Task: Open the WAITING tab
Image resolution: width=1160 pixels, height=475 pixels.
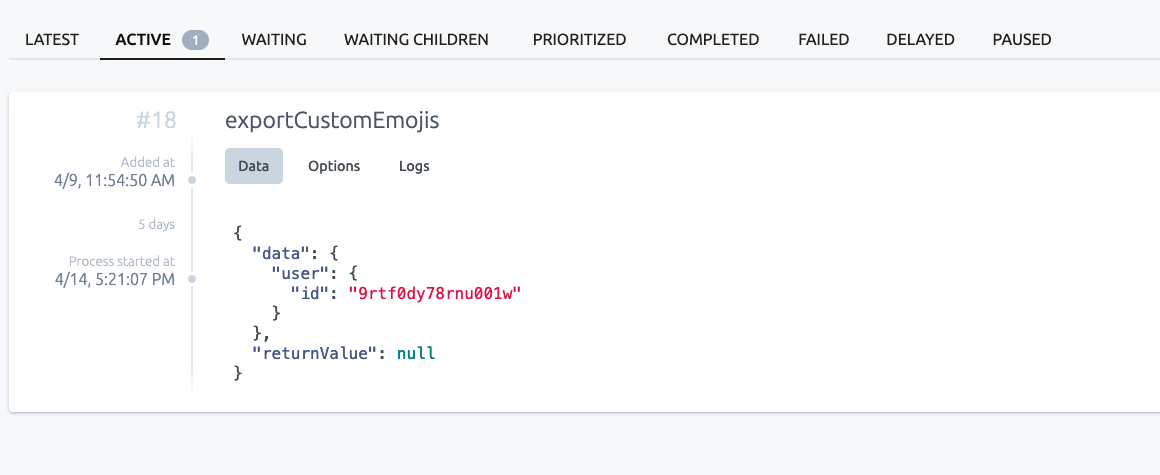Action: click(x=274, y=39)
